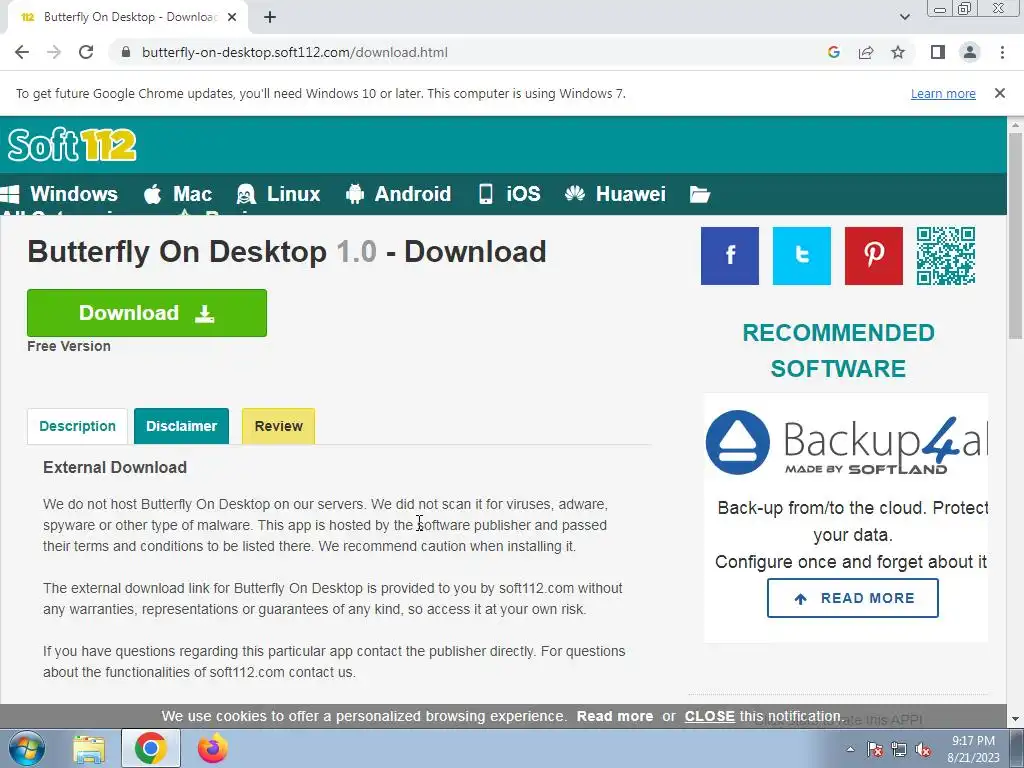Click the 'Free Version' label
The image size is (1024, 768).
[69, 346]
